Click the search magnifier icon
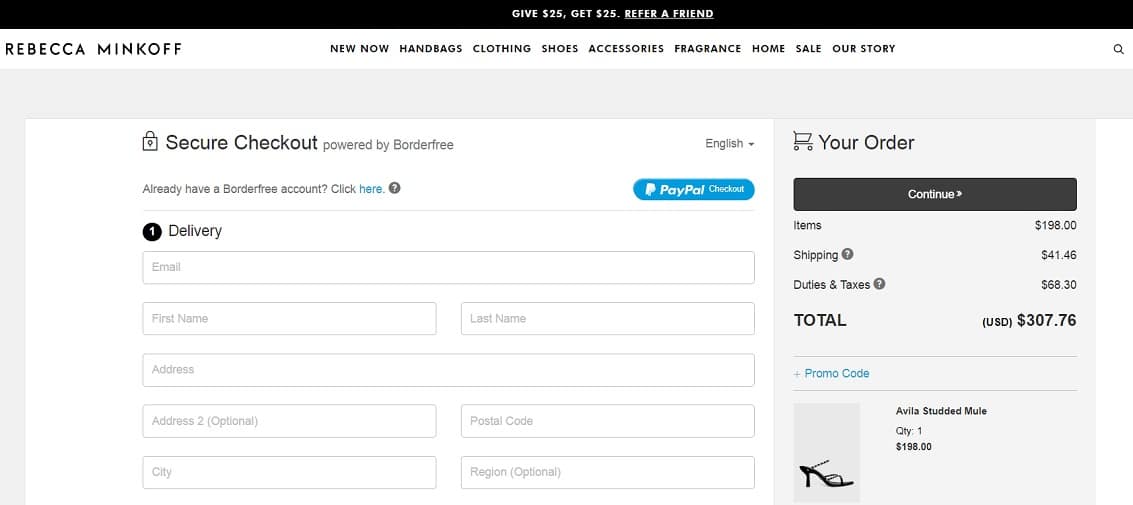 tap(1119, 49)
